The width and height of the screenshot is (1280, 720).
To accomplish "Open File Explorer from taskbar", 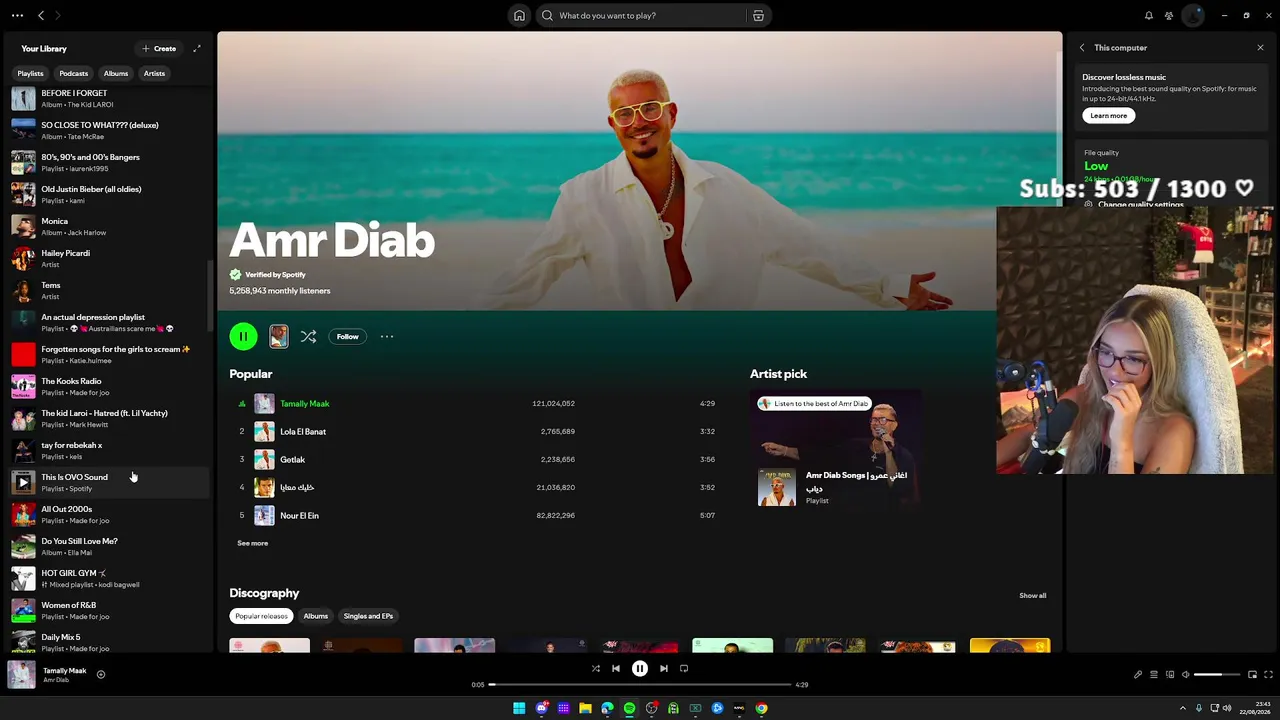I will (585, 708).
